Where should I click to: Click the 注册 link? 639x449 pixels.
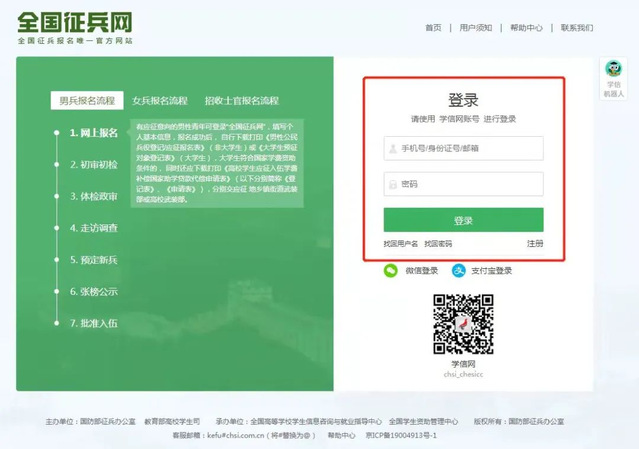535,243
